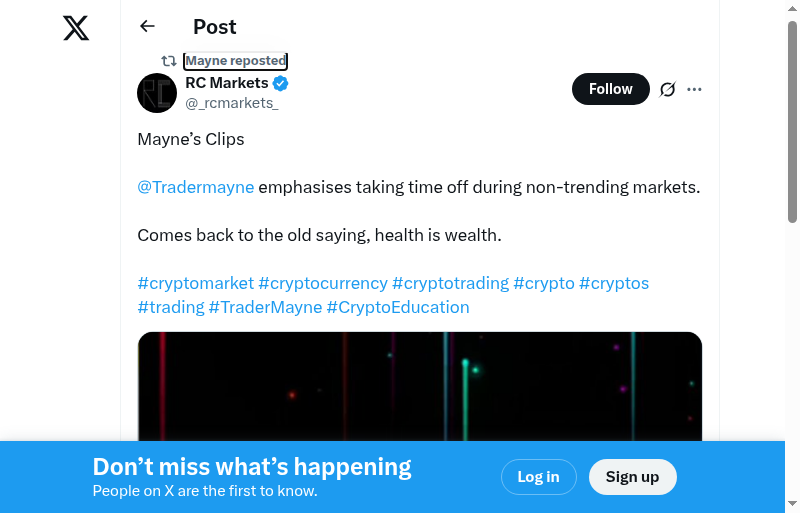Click the Grok icon beside Follow
800x513 pixels.
click(668, 89)
